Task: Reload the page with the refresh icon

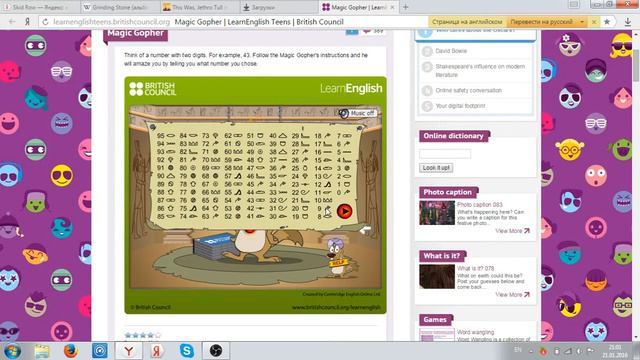Action: click(45, 22)
